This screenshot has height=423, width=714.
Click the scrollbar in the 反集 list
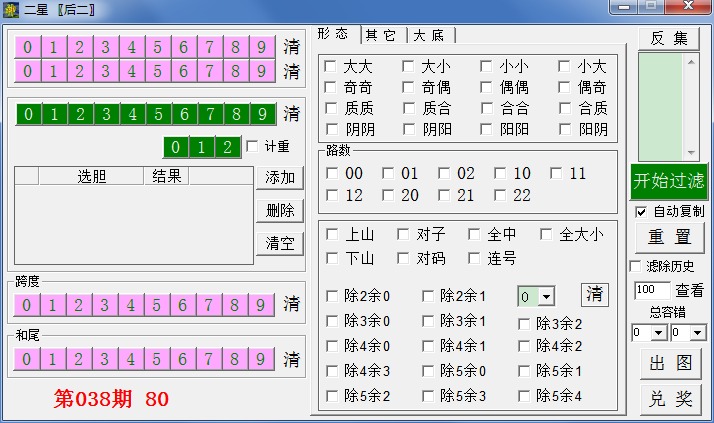click(x=690, y=105)
